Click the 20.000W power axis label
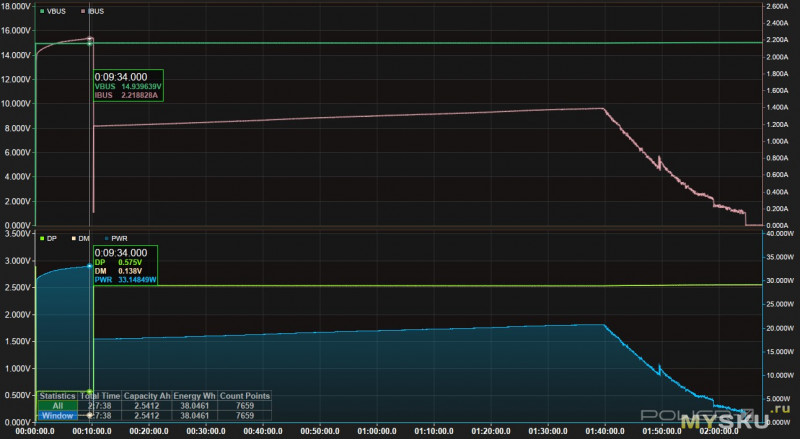Screen dimensions: 800x439 click(x=780, y=328)
